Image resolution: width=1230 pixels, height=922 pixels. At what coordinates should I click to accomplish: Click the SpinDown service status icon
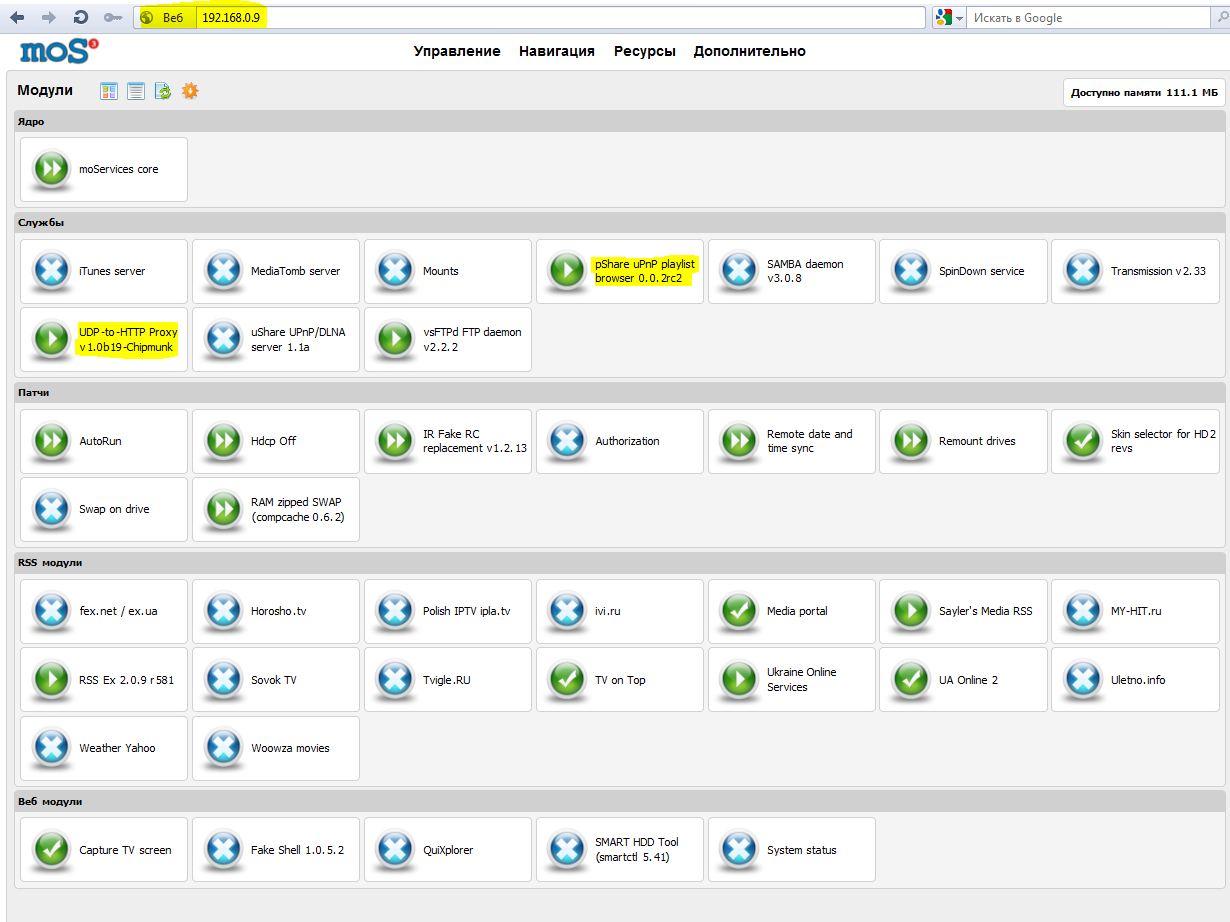(911, 271)
